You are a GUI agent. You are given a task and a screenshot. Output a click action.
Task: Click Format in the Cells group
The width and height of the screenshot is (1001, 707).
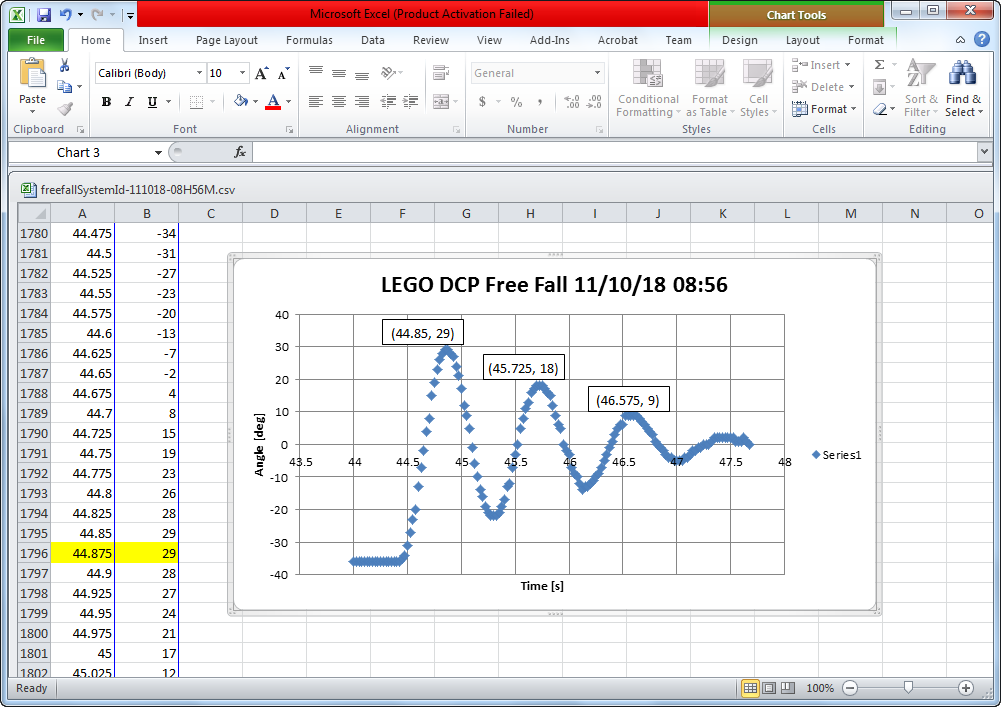(824, 109)
